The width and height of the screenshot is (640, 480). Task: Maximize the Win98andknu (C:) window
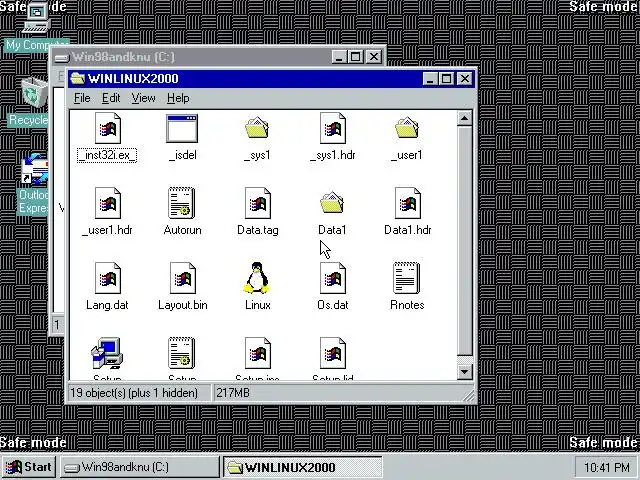pyautogui.click(x=356, y=57)
